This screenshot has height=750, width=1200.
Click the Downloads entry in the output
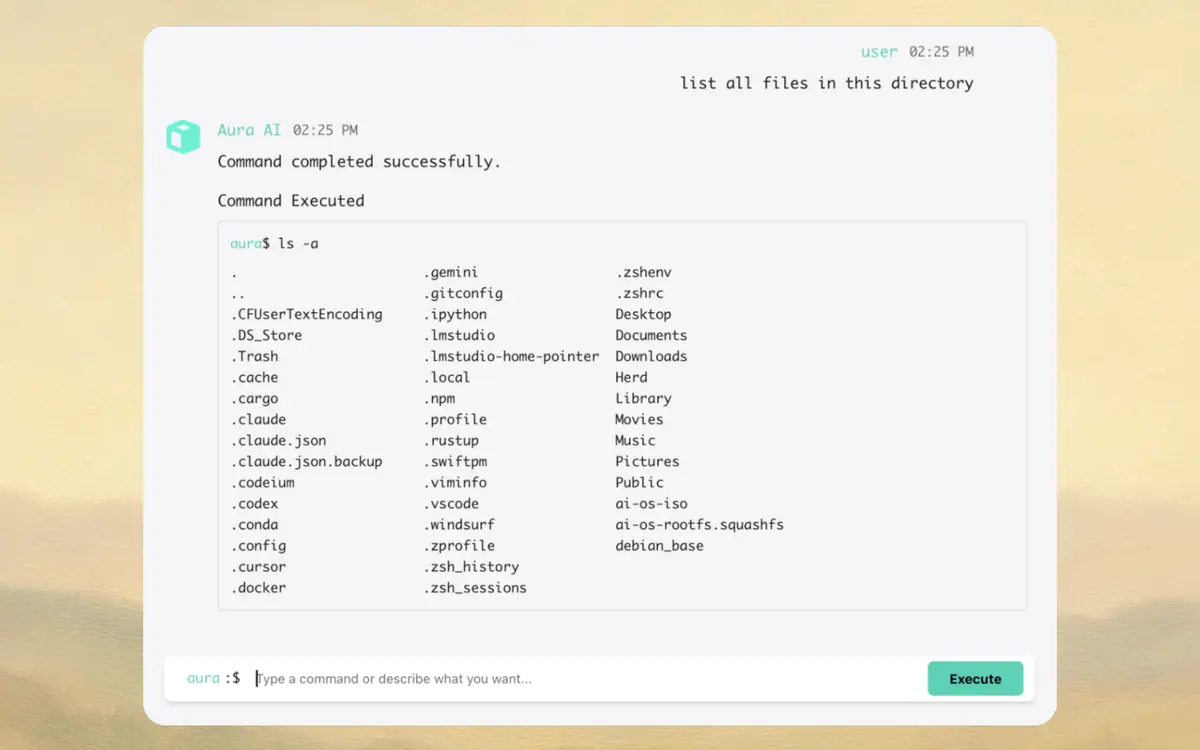(651, 356)
